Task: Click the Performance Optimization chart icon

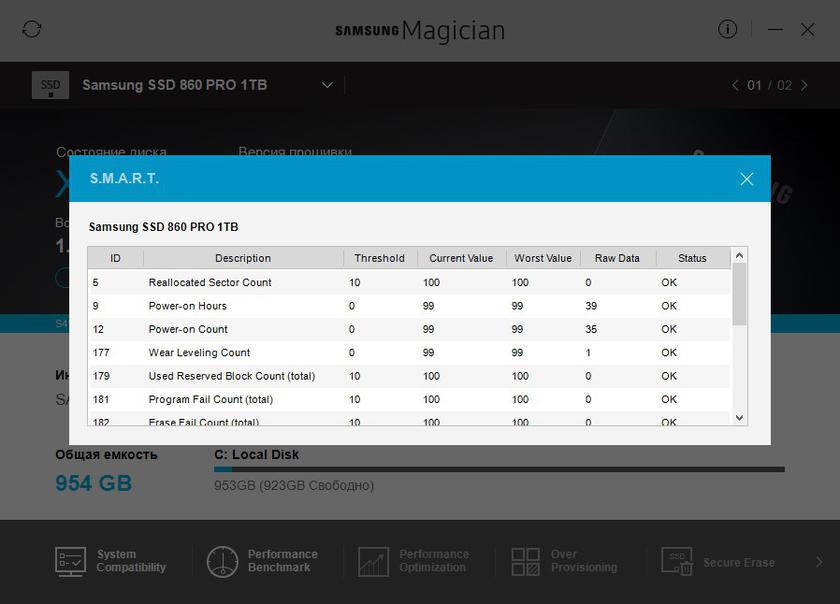Action: 373,561
